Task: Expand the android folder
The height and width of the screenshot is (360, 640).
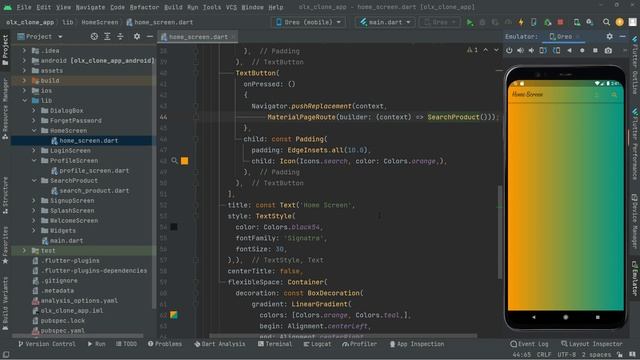Action: 24,60
